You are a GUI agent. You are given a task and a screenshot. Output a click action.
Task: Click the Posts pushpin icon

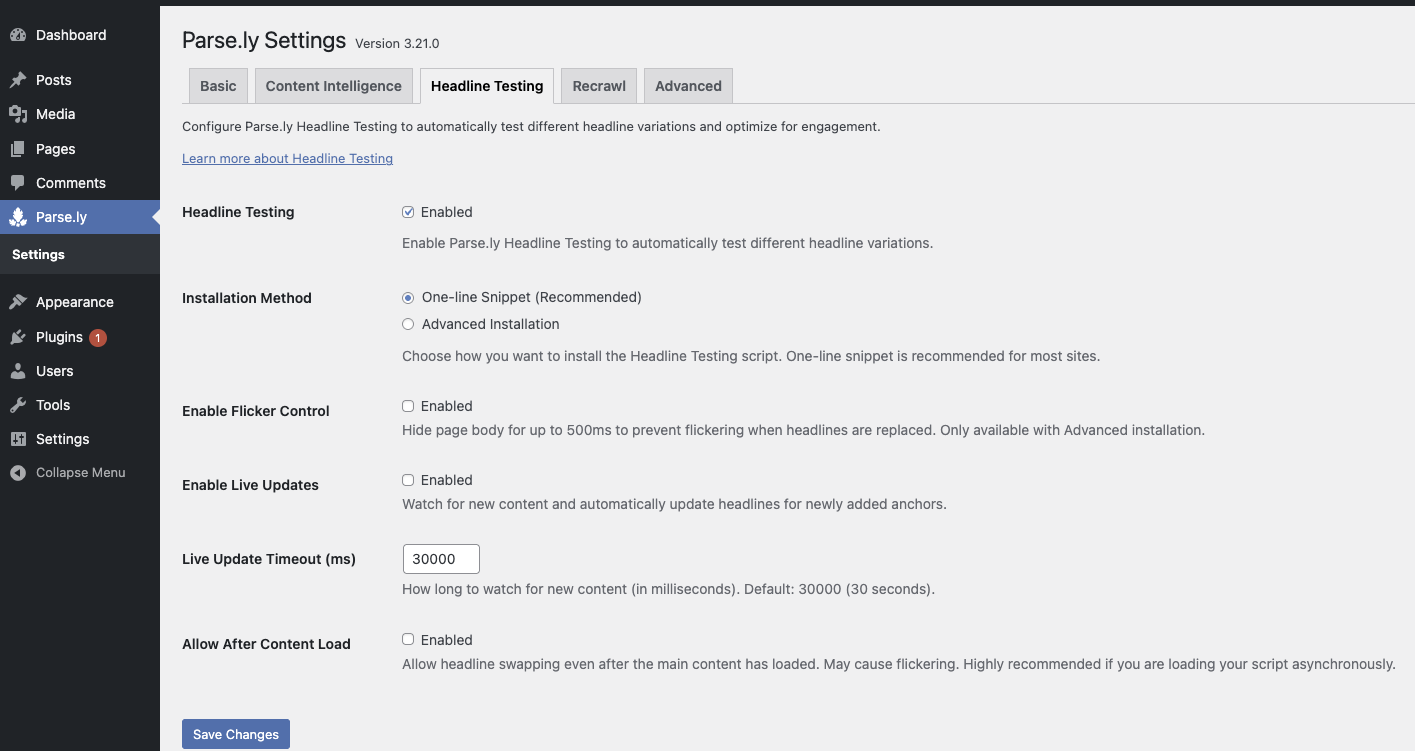[18, 80]
